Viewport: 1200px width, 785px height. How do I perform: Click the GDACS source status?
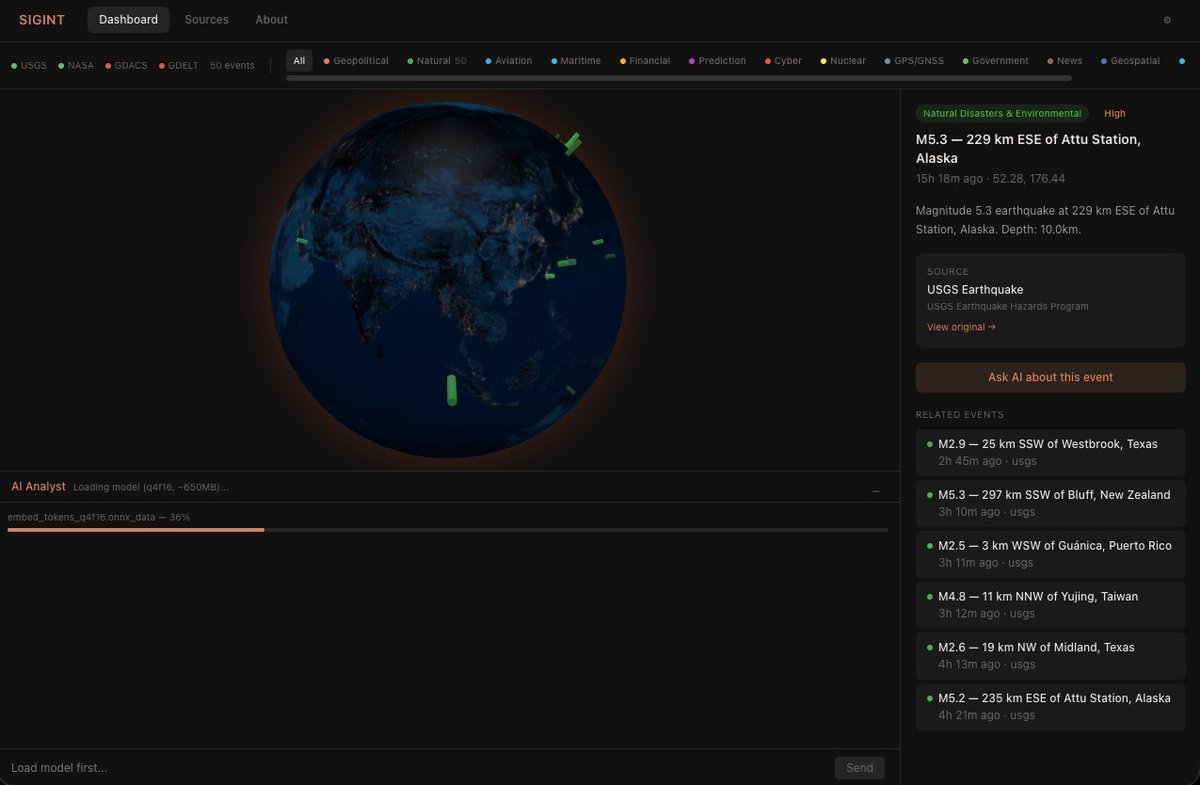(126, 65)
